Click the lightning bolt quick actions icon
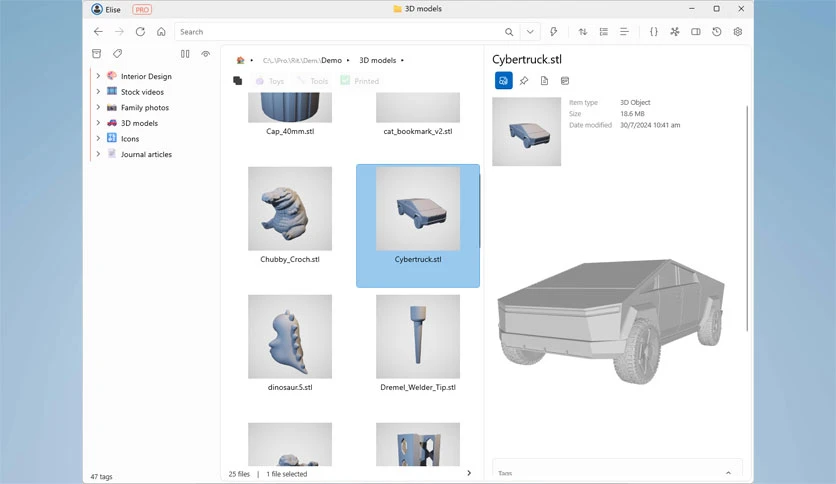The width and height of the screenshot is (836, 484). click(553, 32)
